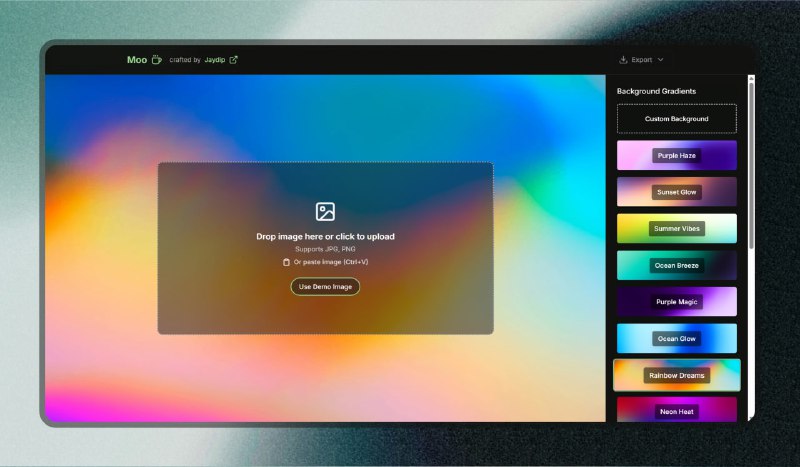Viewport: 800px width, 467px height.
Task: Choose the Ocean Glow gradient
Action: [x=676, y=338]
